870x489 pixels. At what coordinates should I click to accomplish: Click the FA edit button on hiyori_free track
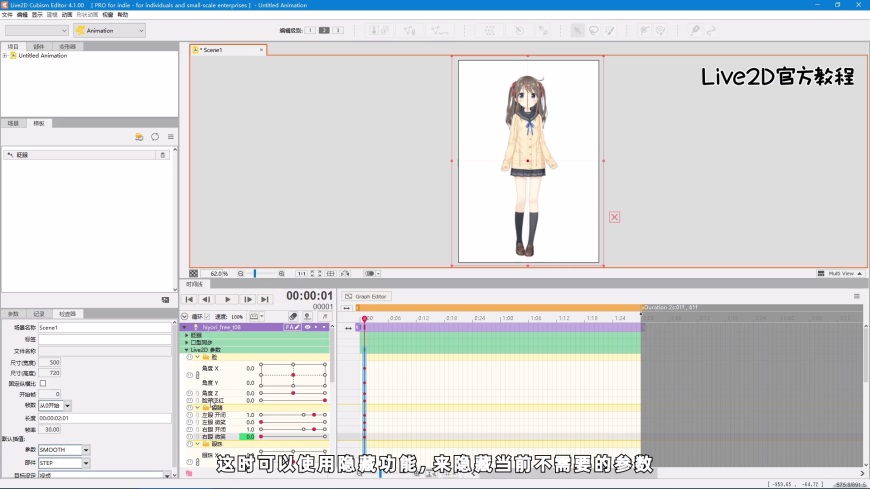click(x=292, y=327)
